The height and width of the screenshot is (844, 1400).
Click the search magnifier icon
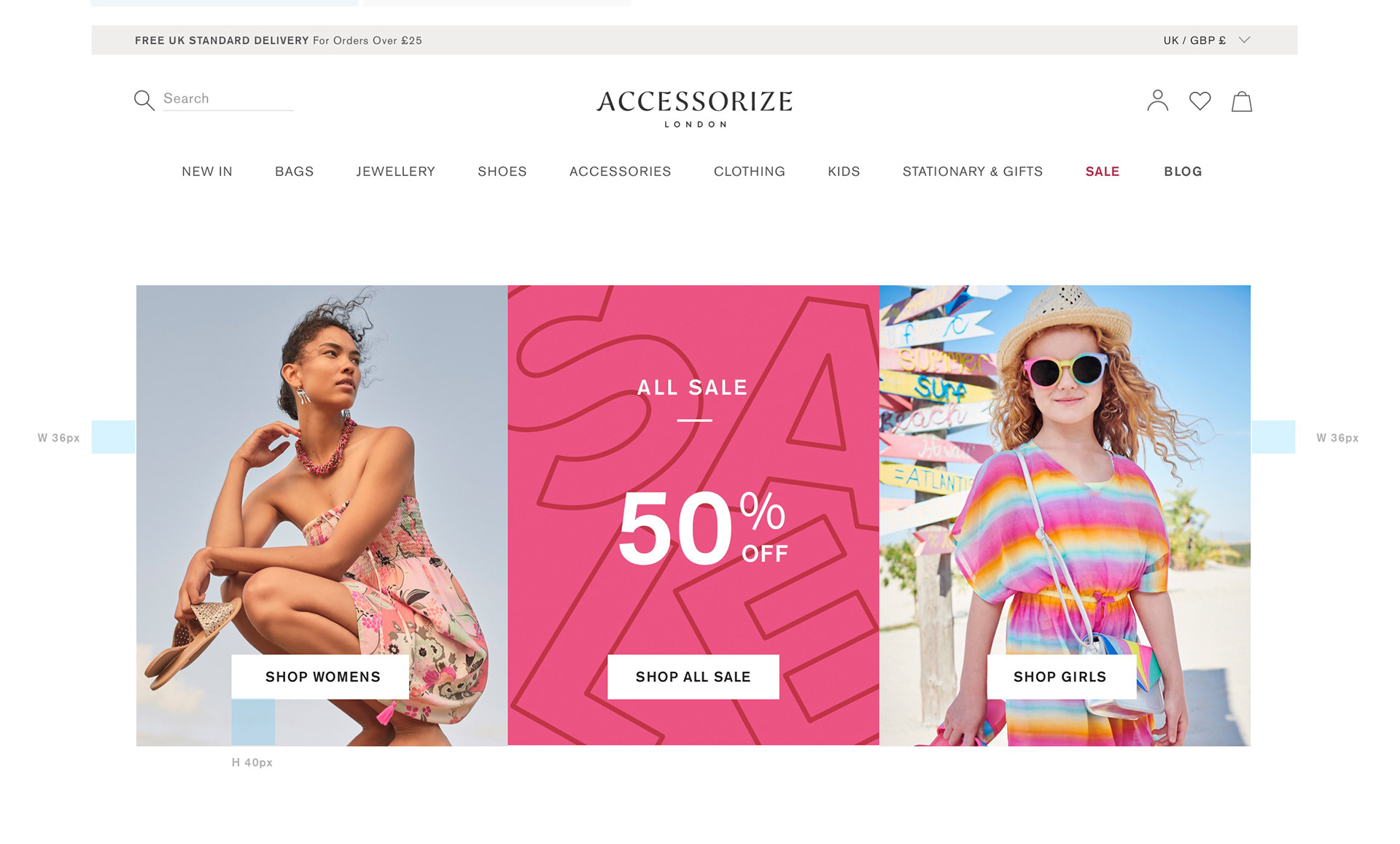(144, 100)
